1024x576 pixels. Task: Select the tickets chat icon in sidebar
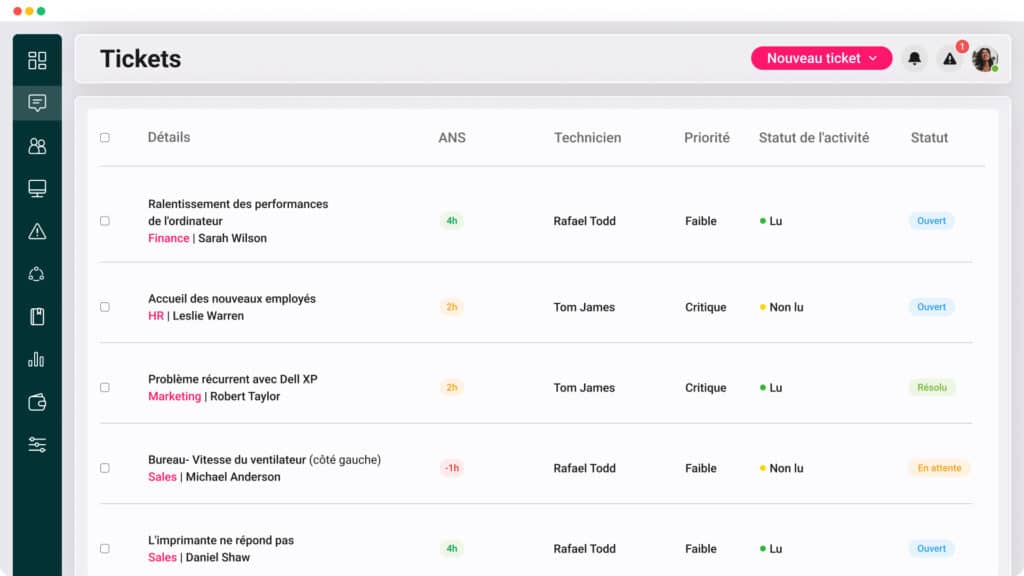click(37, 103)
